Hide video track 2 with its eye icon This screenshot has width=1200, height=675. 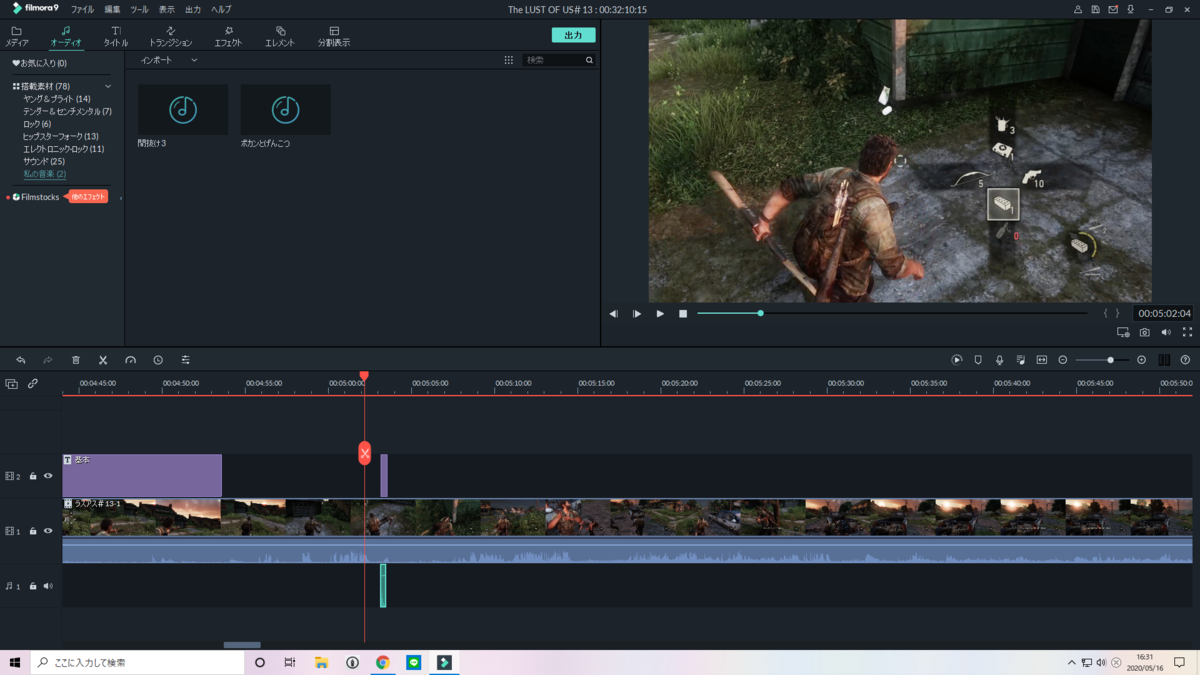[47, 476]
